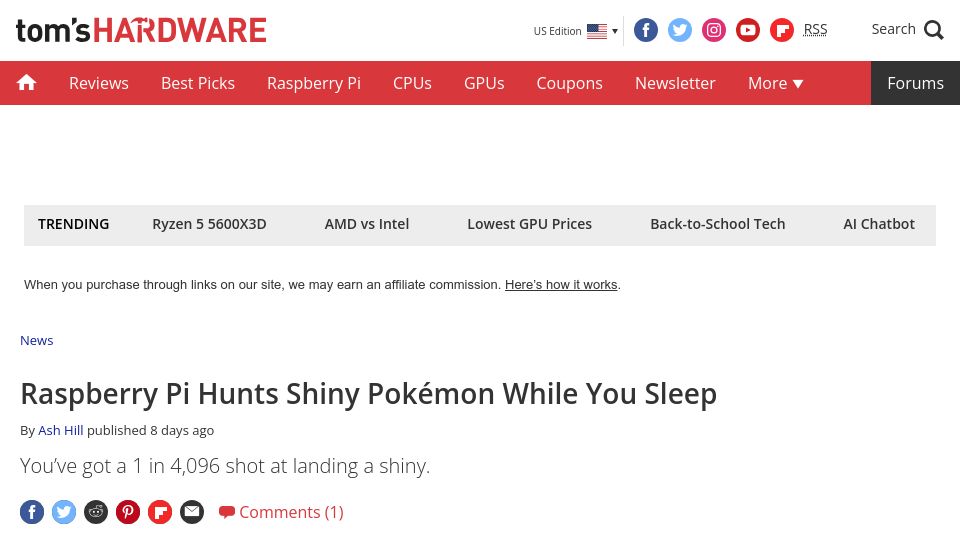This screenshot has height=540, width=960.
Task: Open trending Back-to-School Tech
Action: coord(718,224)
